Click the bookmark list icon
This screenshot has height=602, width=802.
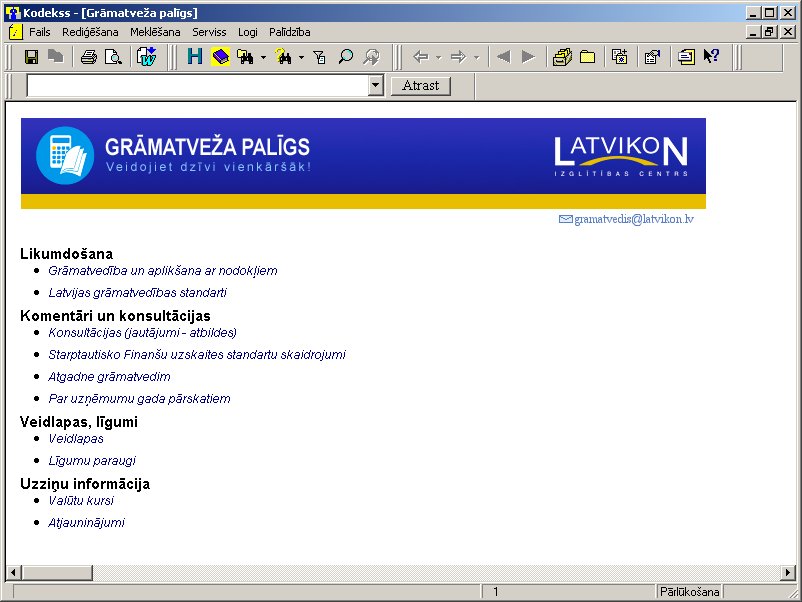point(619,57)
